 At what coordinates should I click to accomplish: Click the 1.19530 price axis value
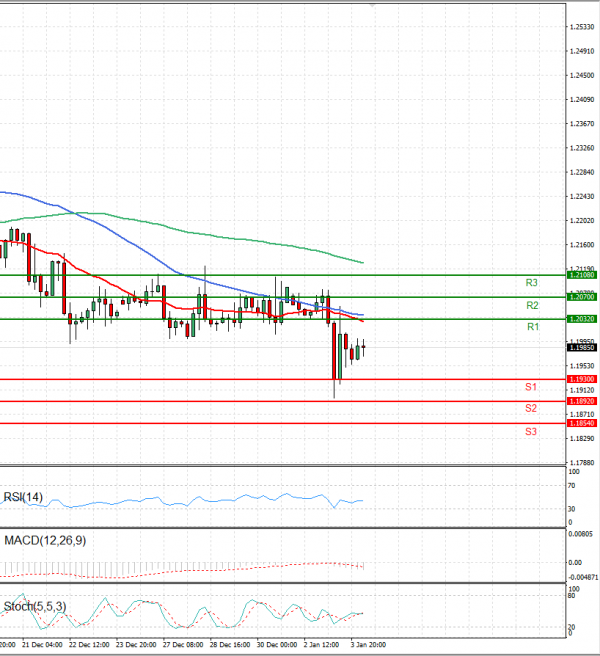click(x=582, y=366)
